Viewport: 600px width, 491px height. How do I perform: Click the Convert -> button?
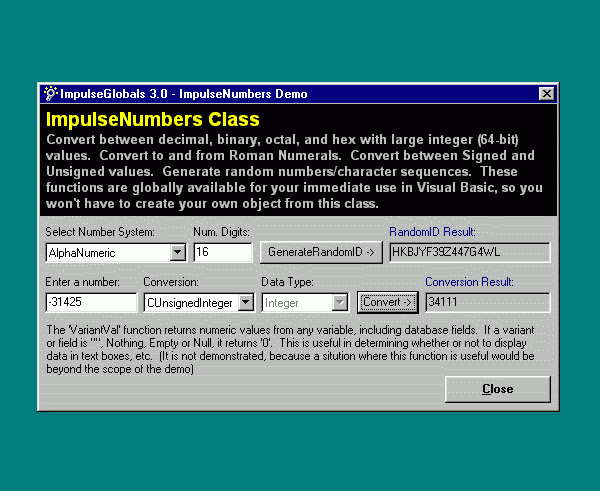[388, 302]
